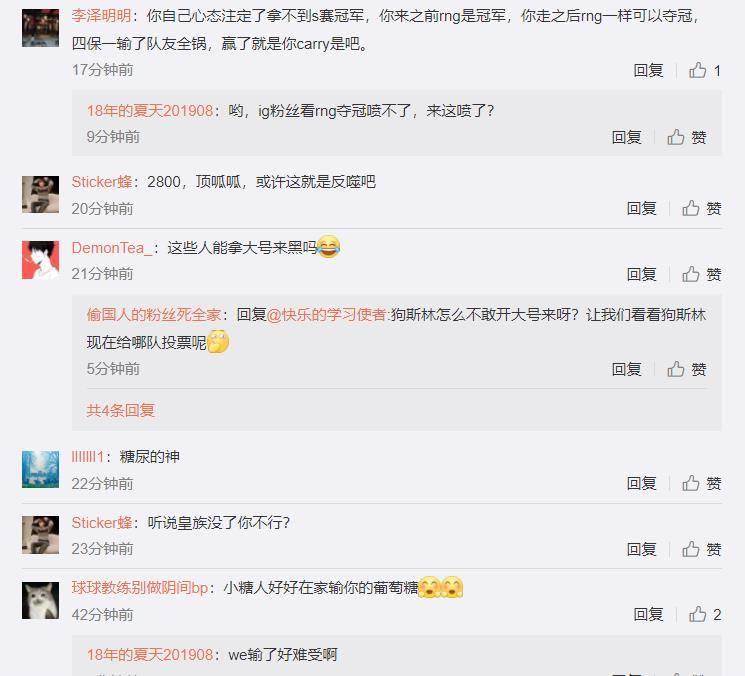
Task: Open IIIIIII1's blue avatar thumbnail
Action: point(40,469)
